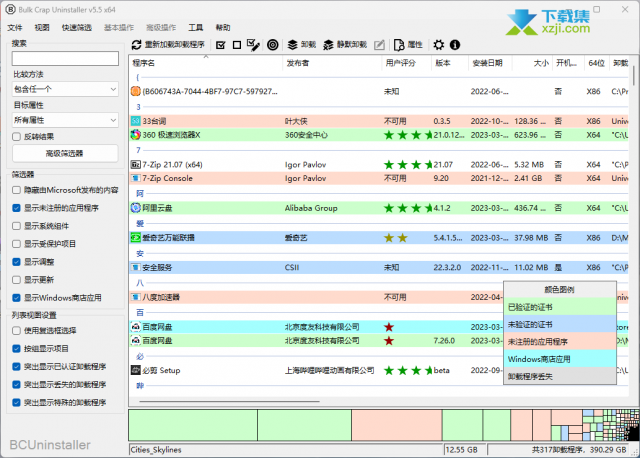
Task: Click the 12.55 GB status bar entry
Action: point(464,449)
